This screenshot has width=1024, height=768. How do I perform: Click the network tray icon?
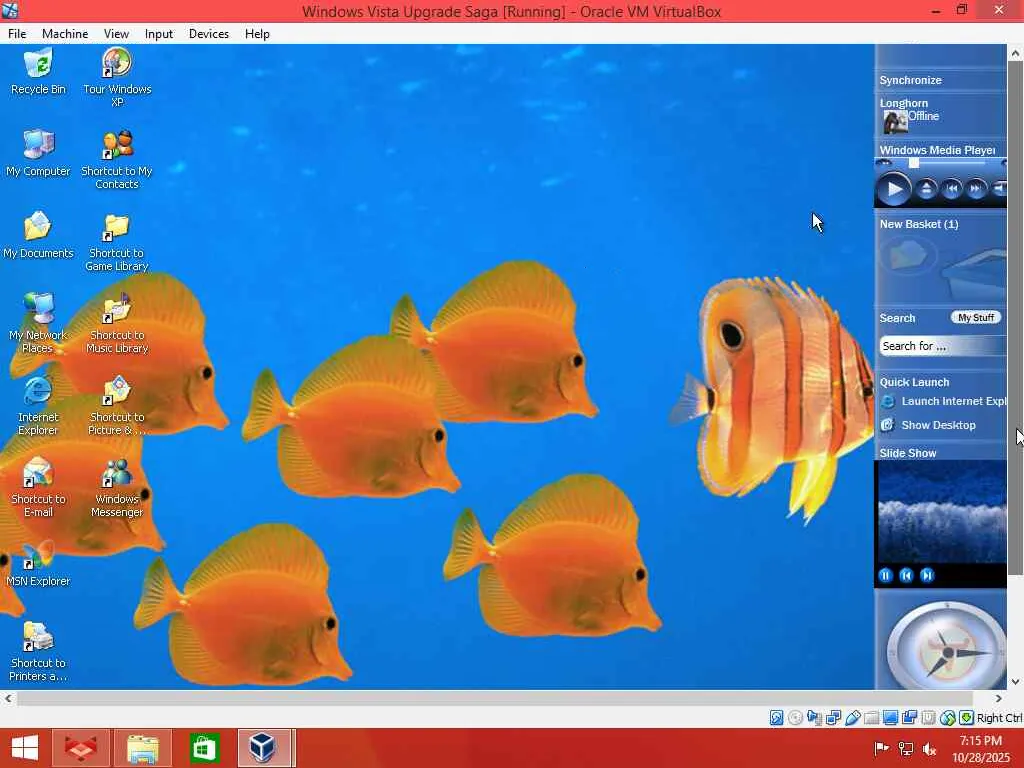click(x=906, y=748)
